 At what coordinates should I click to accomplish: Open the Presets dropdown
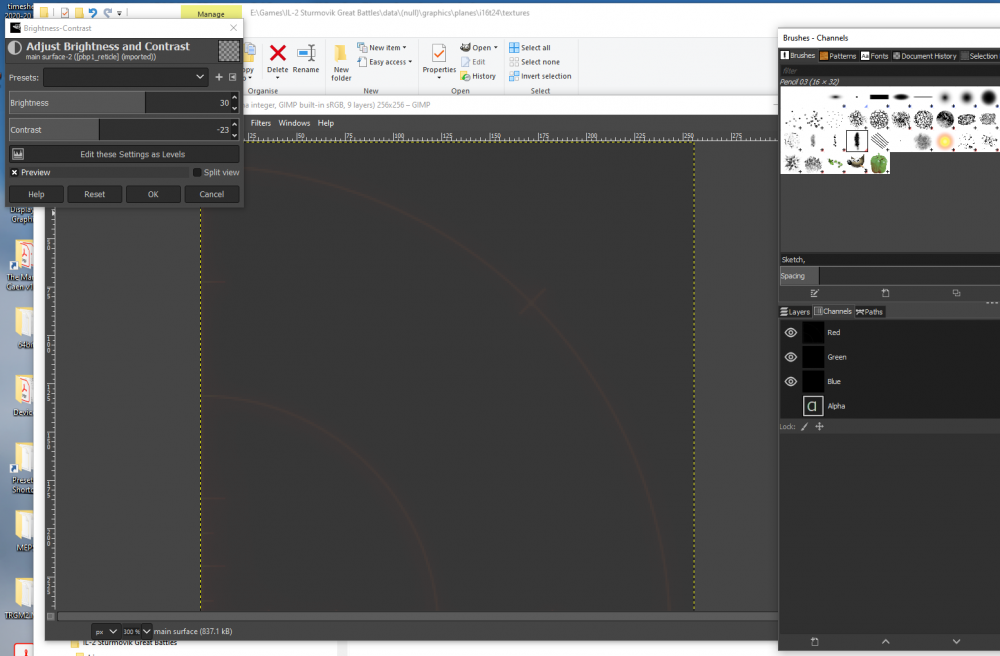[x=125, y=77]
